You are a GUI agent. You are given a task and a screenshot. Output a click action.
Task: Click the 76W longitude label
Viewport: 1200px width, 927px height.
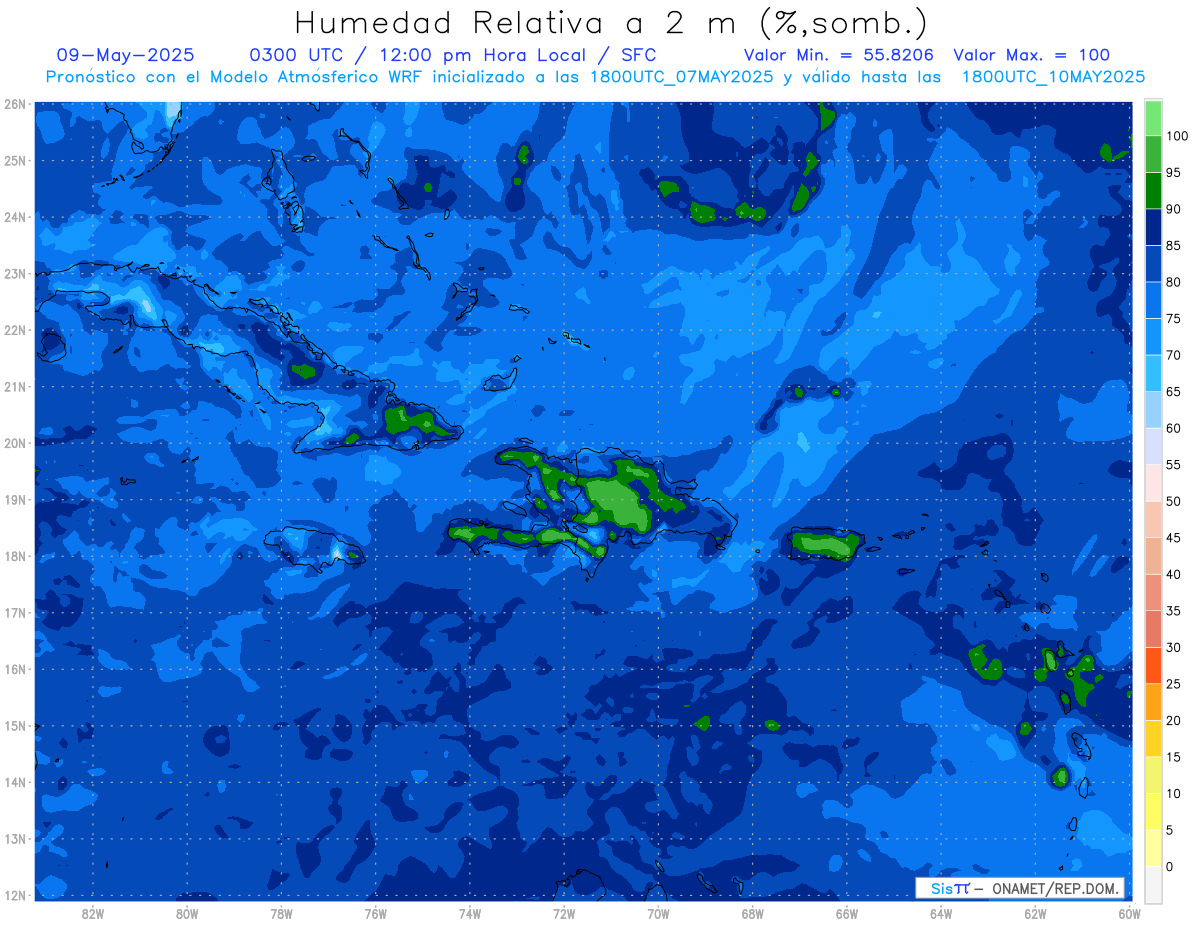376,913
